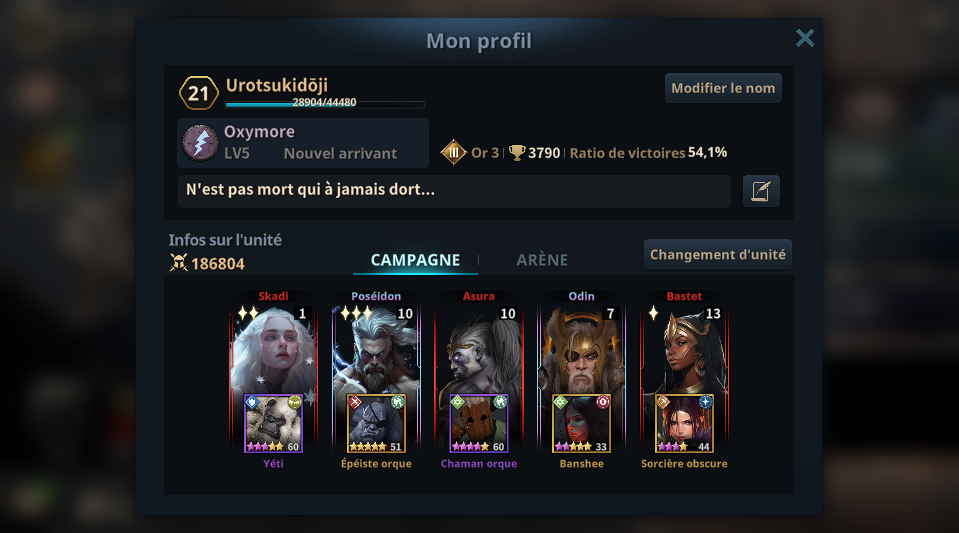Switch to the CAMPAGNE tab
This screenshot has height=533, width=959.
(415, 260)
